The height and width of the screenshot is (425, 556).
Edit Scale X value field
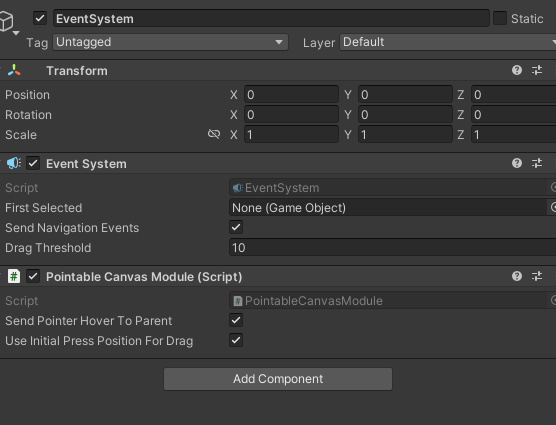tap(291, 135)
